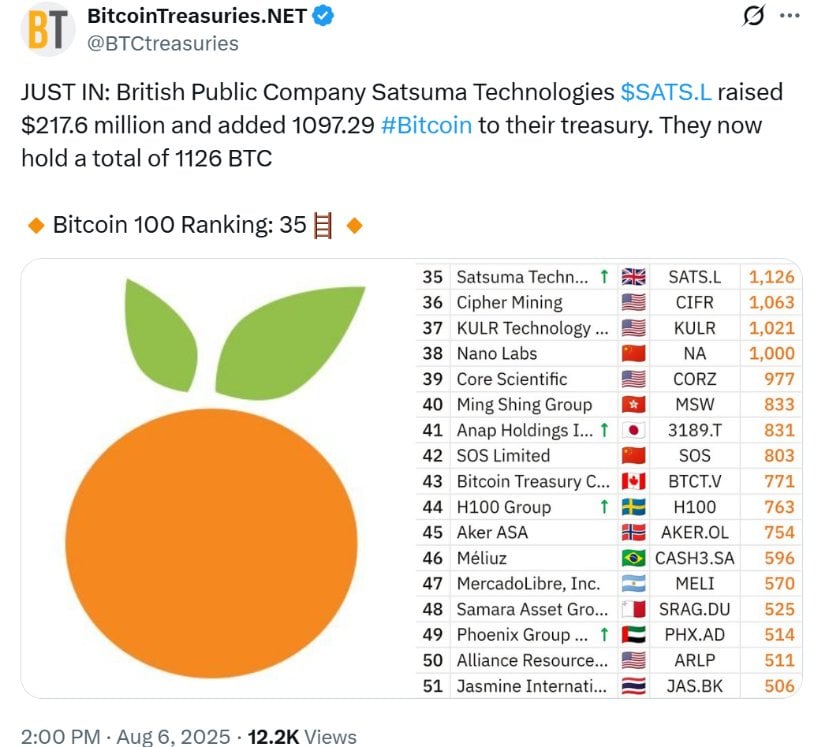Viewport: 825px width, 747px height.
Task: Click the UK flag in Satsuma row
Action: click(x=633, y=277)
